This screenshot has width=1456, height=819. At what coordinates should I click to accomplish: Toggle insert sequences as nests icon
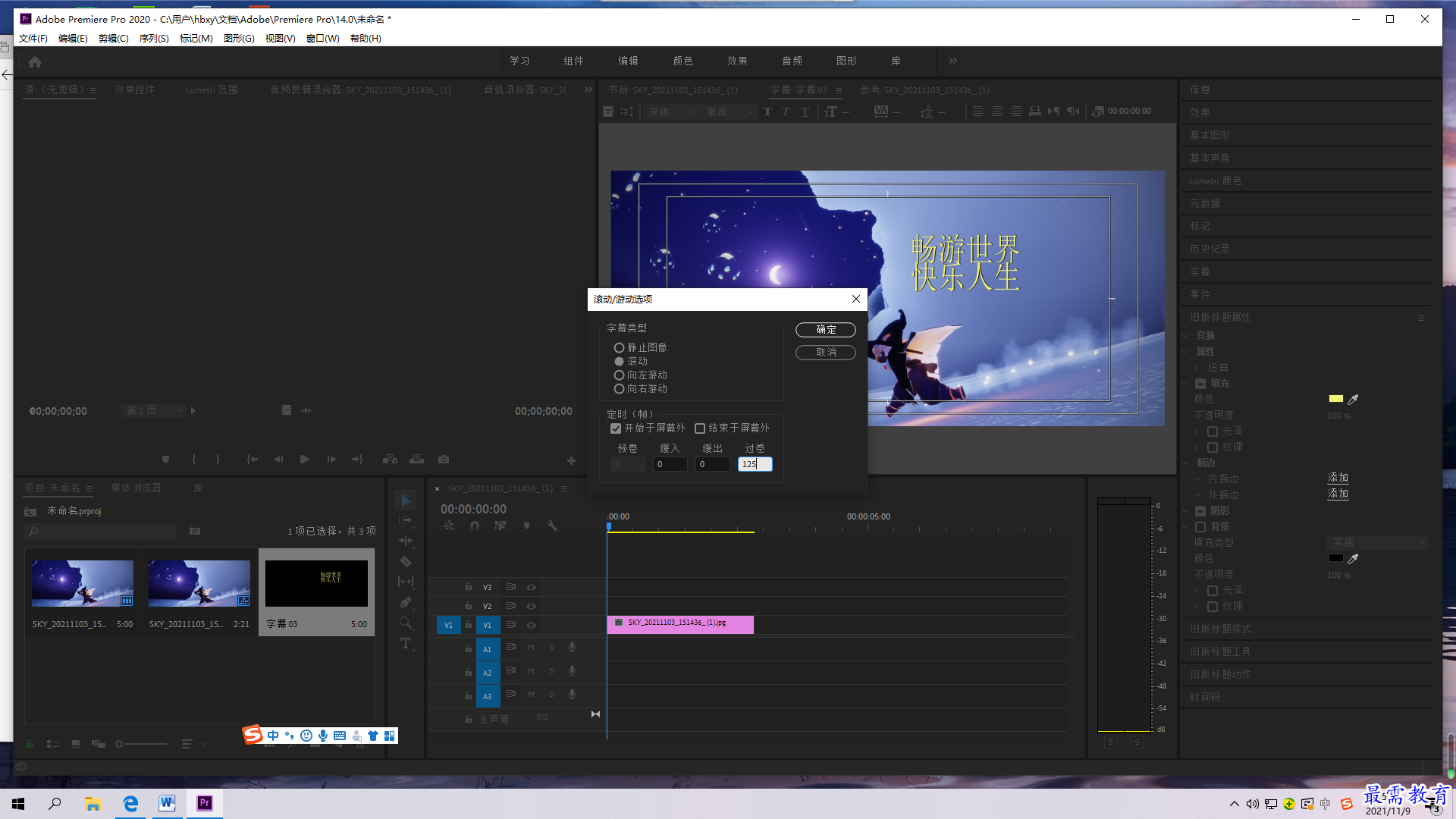(449, 526)
